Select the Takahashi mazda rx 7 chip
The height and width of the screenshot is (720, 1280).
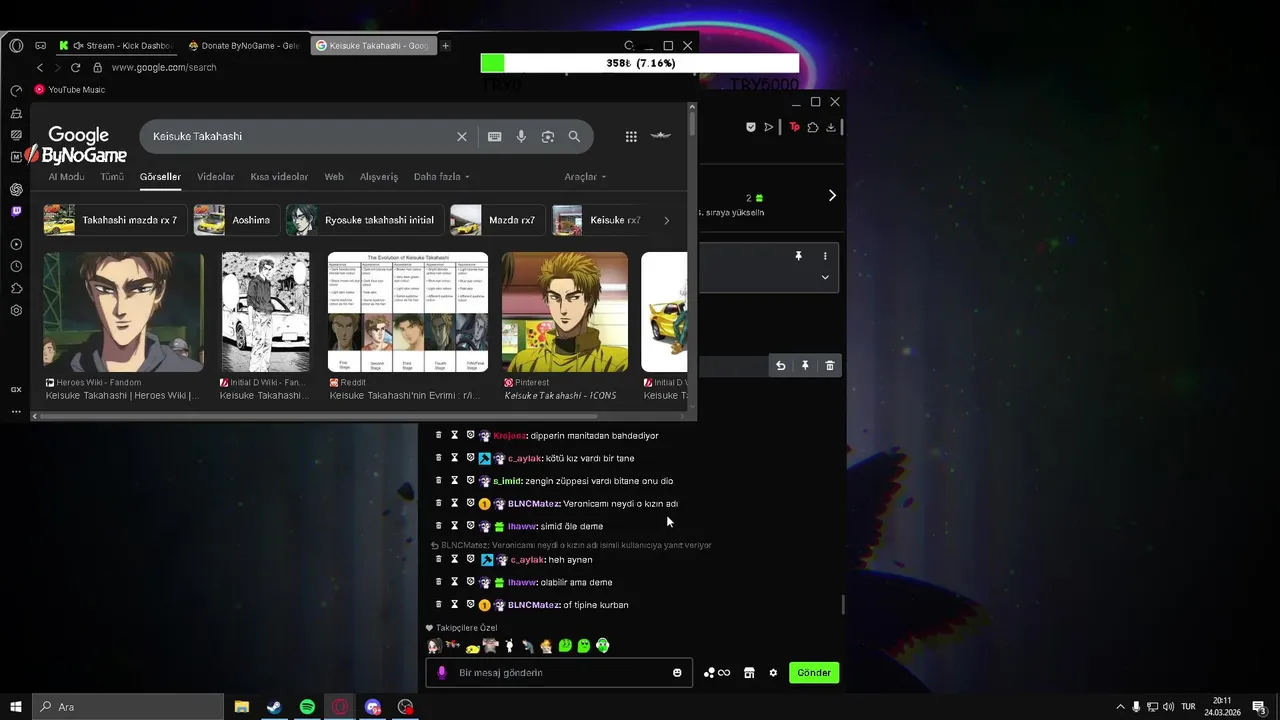click(115, 220)
